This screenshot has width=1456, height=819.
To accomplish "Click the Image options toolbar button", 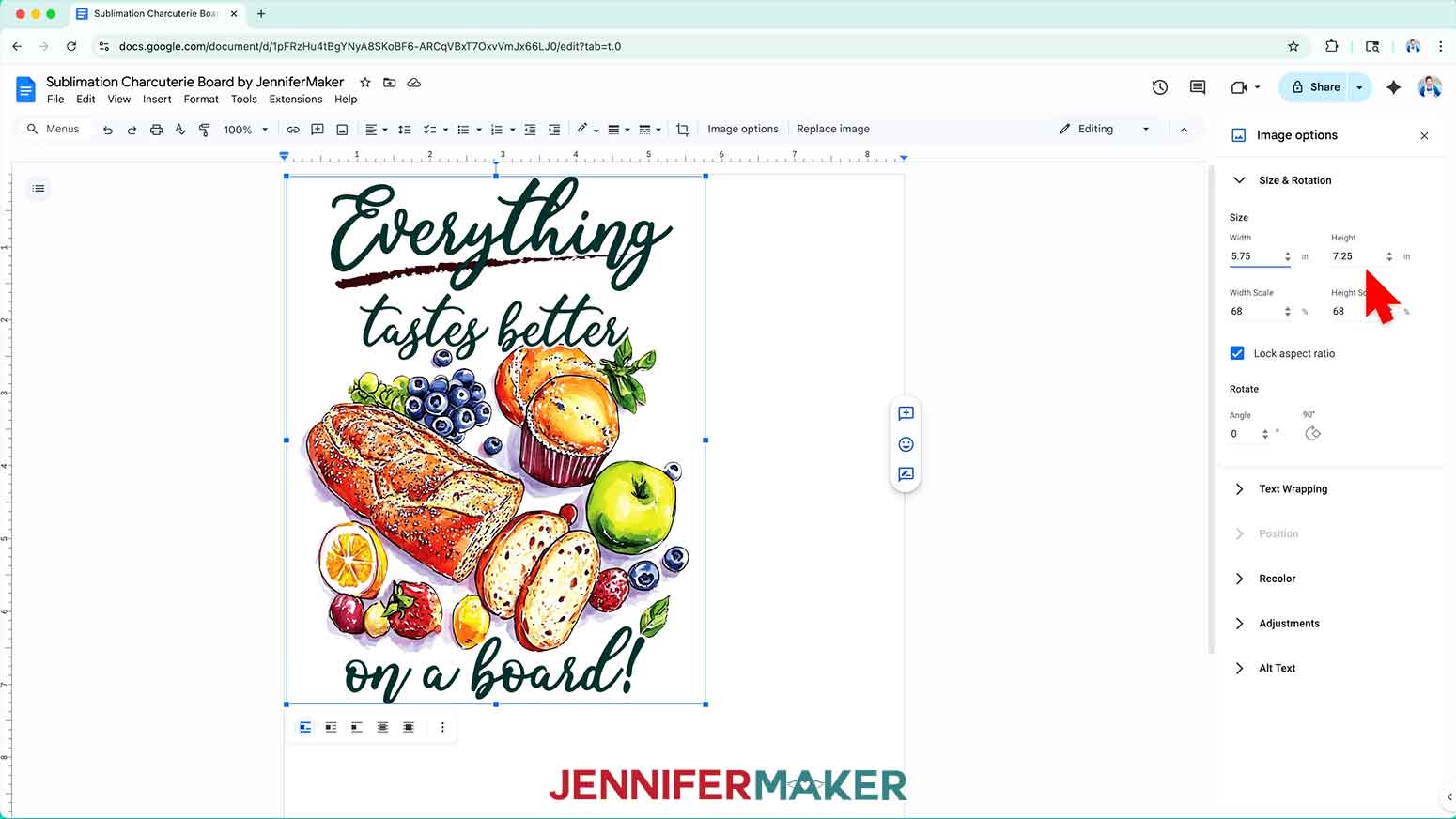I will pos(742,130).
